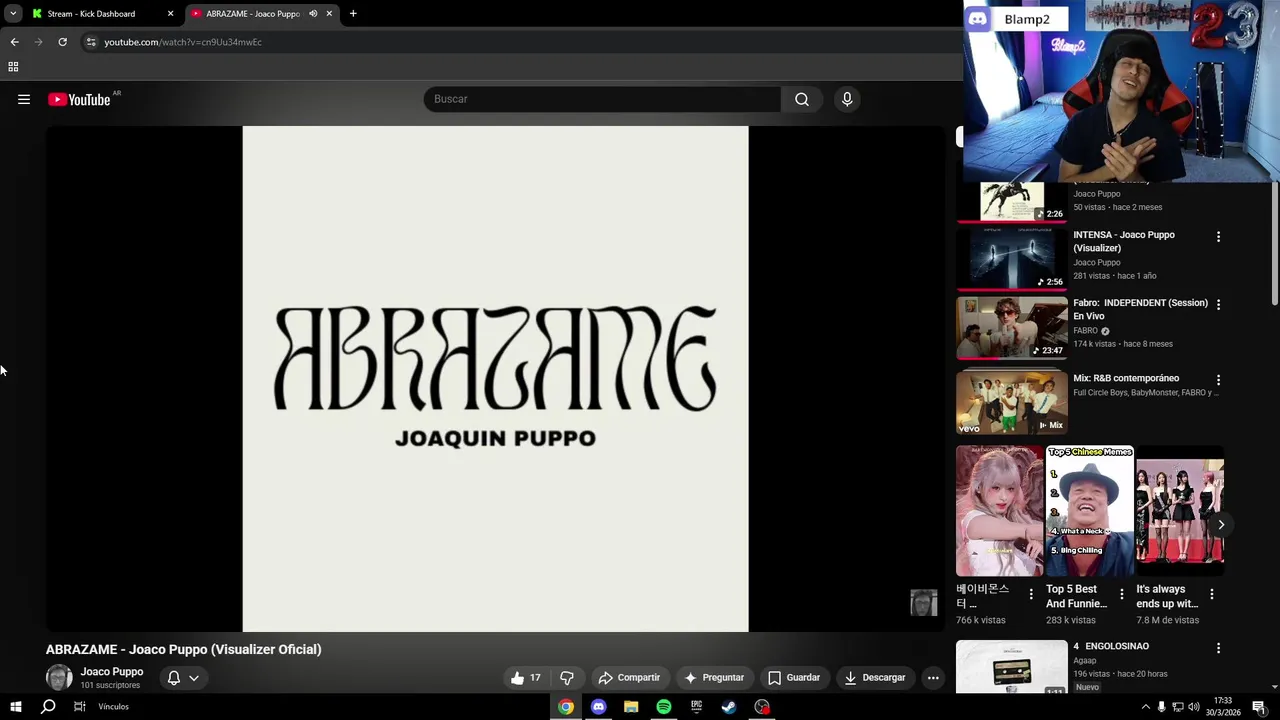1280x720 pixels.
Task: Click the YouTube search input field
Action: 602,99
